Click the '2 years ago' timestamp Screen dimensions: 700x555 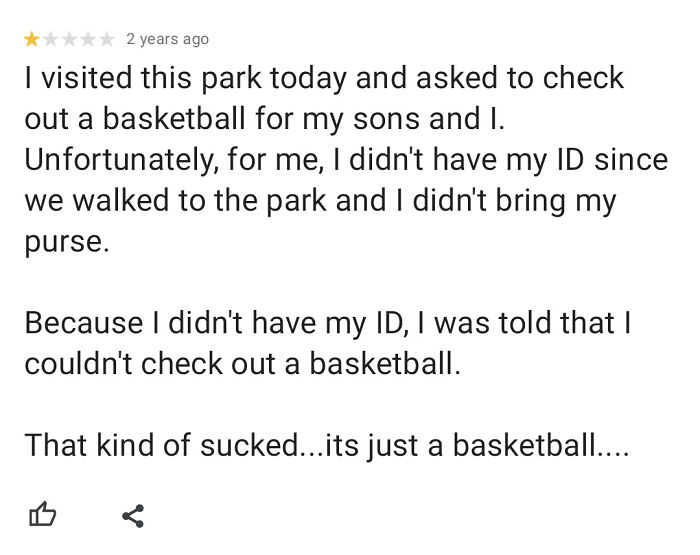(167, 39)
